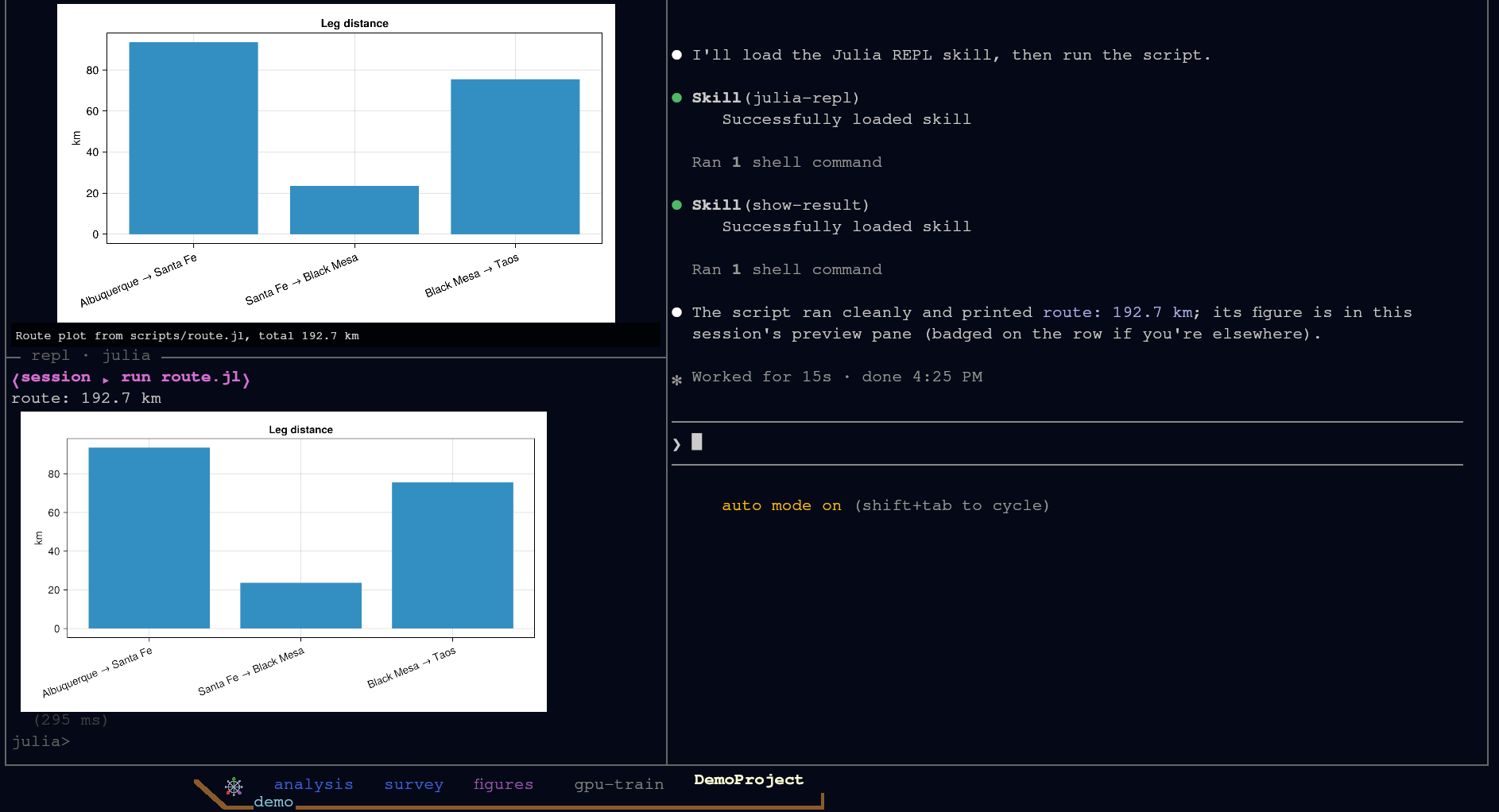
Task: Click the 'repl · julia' pane title
Action: [x=91, y=355]
